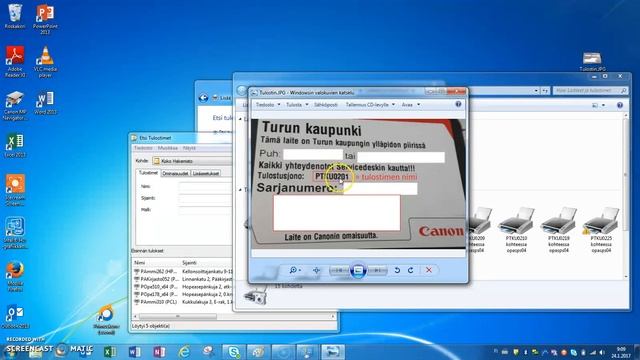Switch to Ominaisuudet tab

point(176,173)
